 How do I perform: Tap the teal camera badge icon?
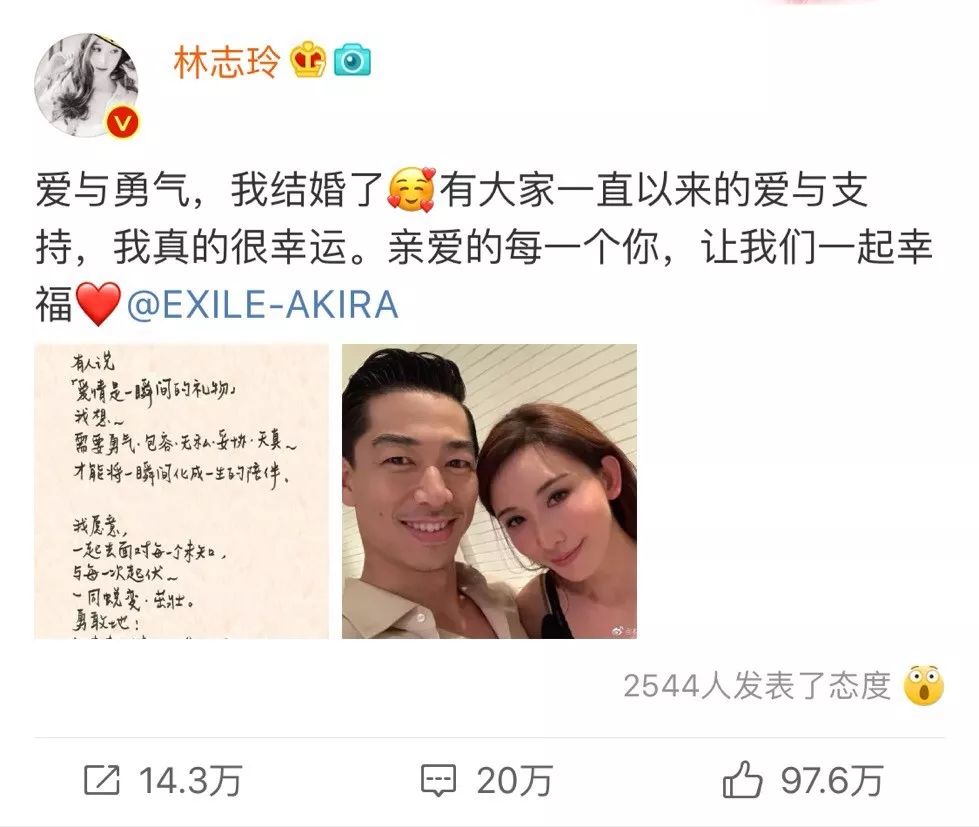pos(352,61)
